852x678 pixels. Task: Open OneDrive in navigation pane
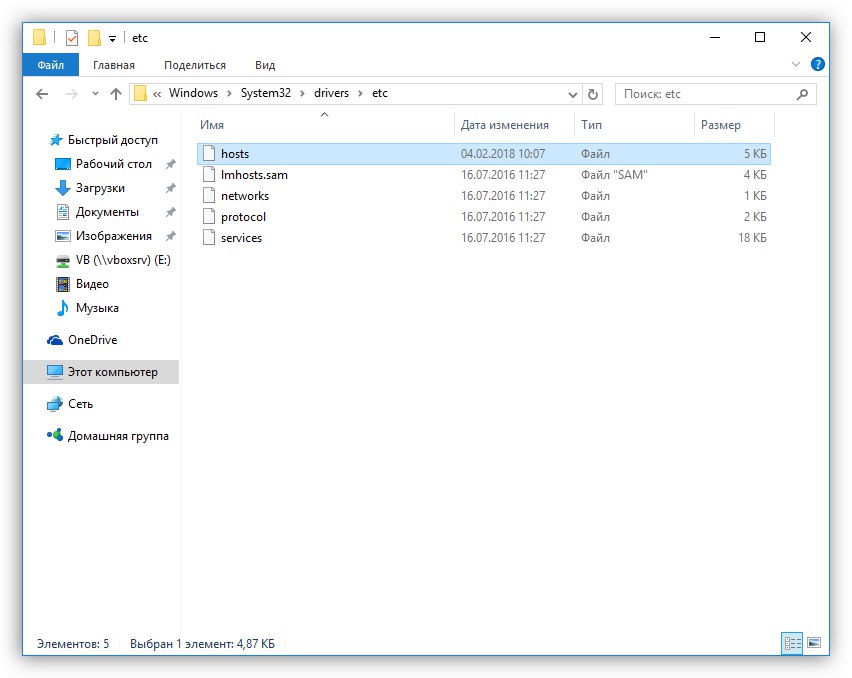92,340
